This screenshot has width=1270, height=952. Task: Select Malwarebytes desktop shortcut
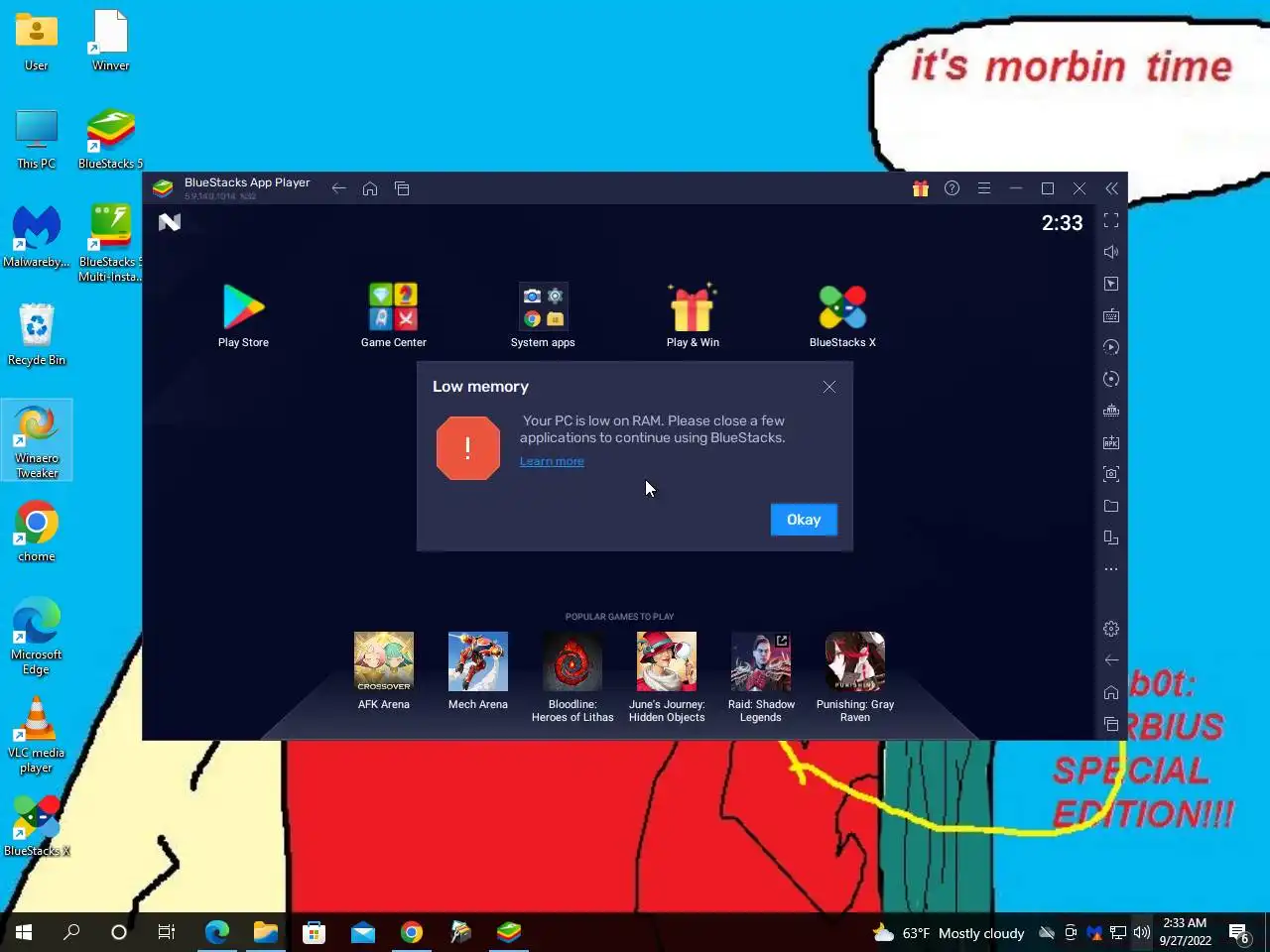[x=37, y=237]
